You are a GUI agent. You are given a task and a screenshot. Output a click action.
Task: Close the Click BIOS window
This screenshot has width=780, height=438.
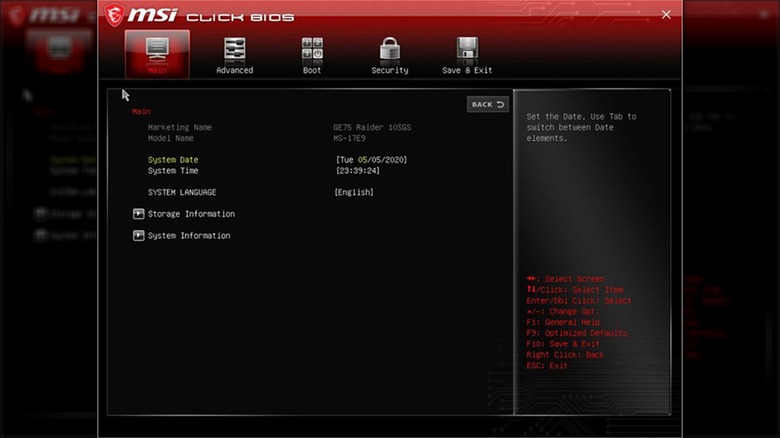[666, 15]
